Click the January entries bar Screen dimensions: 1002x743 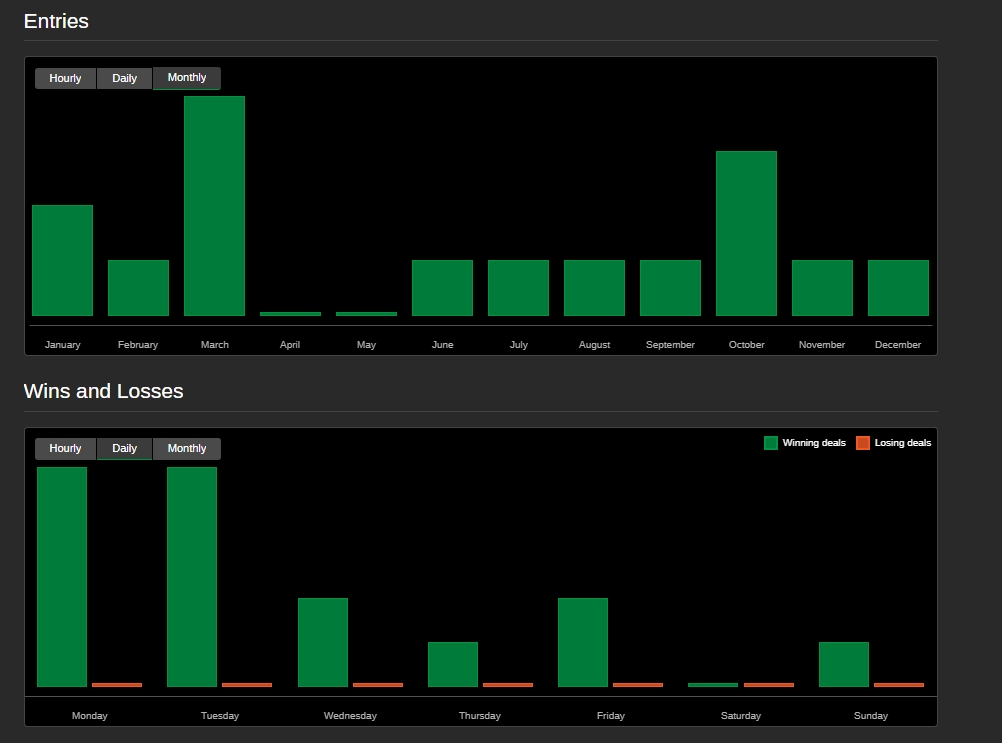click(x=62, y=260)
